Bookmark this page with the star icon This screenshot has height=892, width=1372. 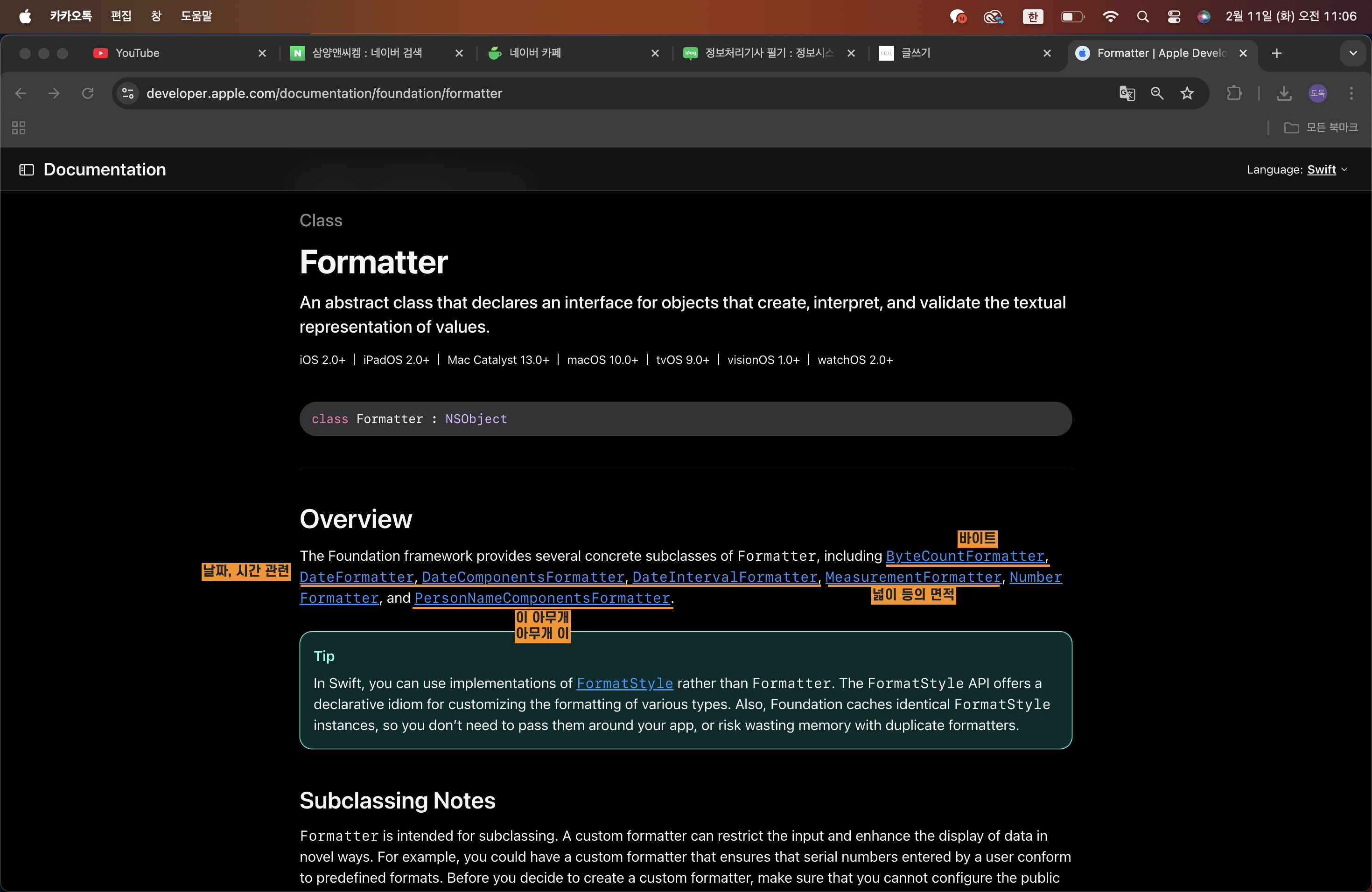(x=1186, y=93)
